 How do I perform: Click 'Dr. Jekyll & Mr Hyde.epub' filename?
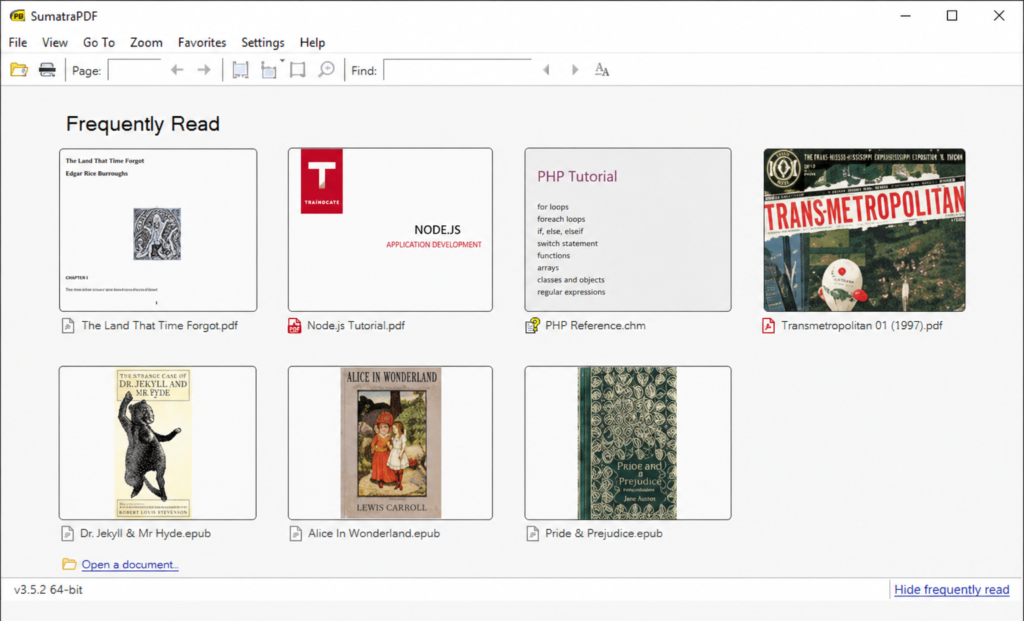coord(145,533)
